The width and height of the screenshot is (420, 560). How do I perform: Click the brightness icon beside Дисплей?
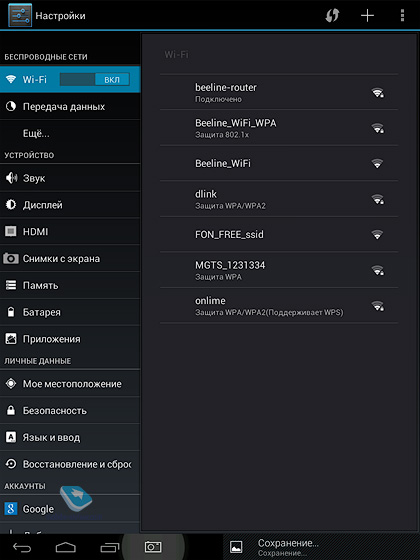(11, 204)
